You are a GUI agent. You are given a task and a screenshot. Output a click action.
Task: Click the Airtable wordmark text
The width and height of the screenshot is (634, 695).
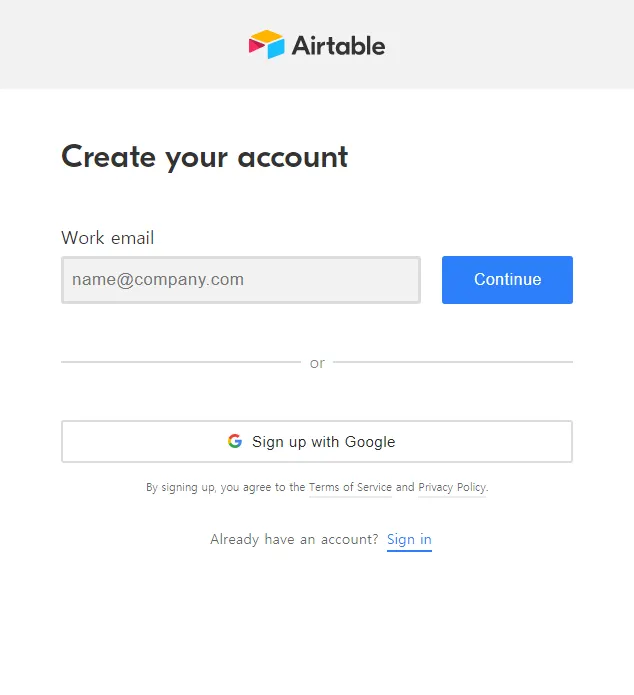(338, 45)
